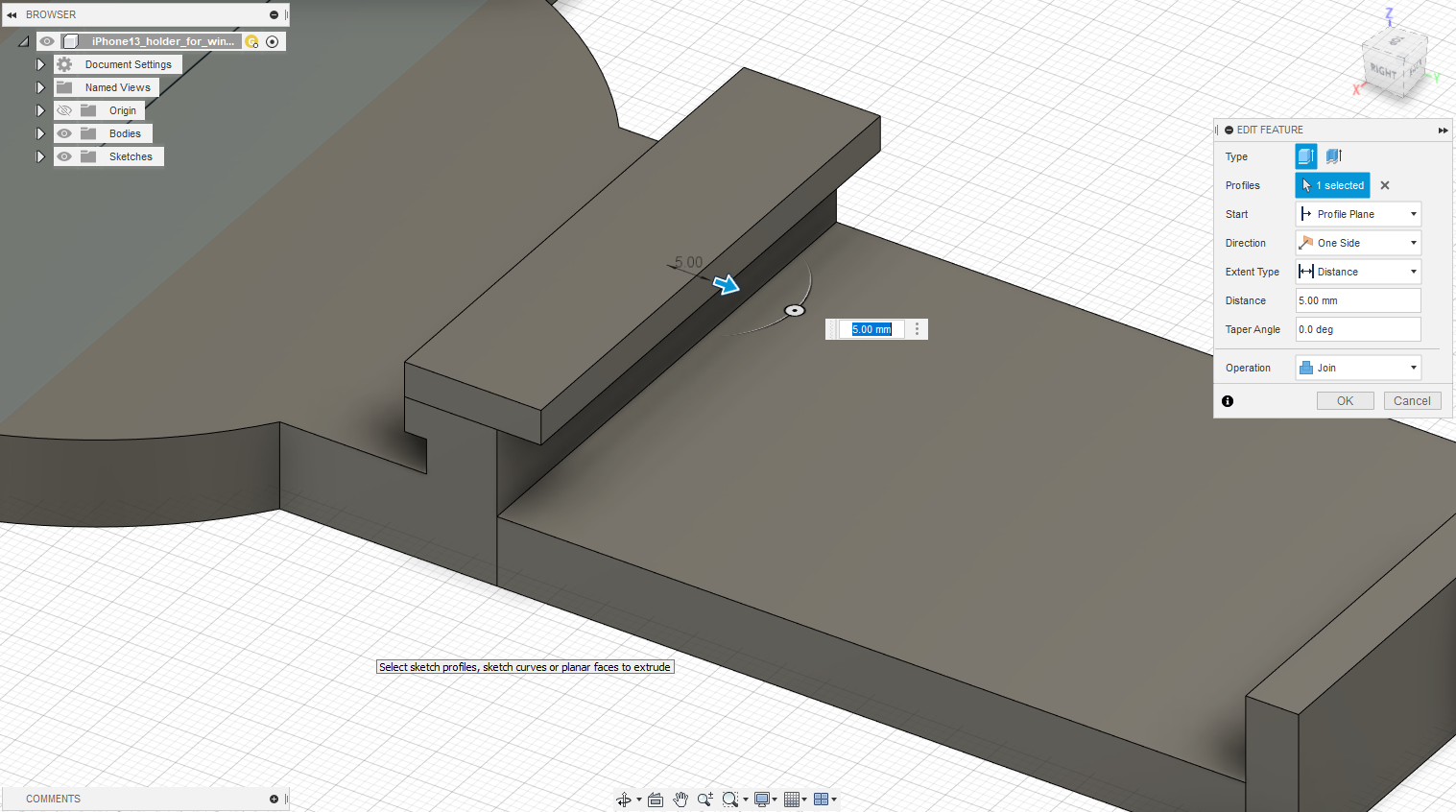The width and height of the screenshot is (1456, 812).
Task: Click the taper angle round manipulator handle
Action: [x=795, y=310]
